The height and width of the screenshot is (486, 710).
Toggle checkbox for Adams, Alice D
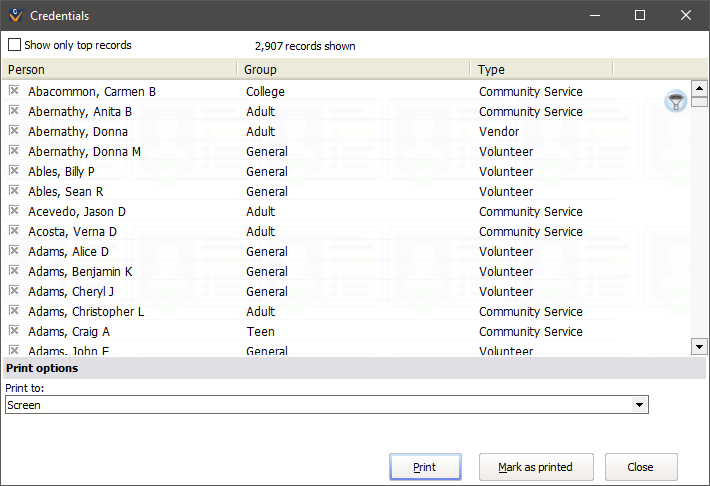[x=14, y=250]
